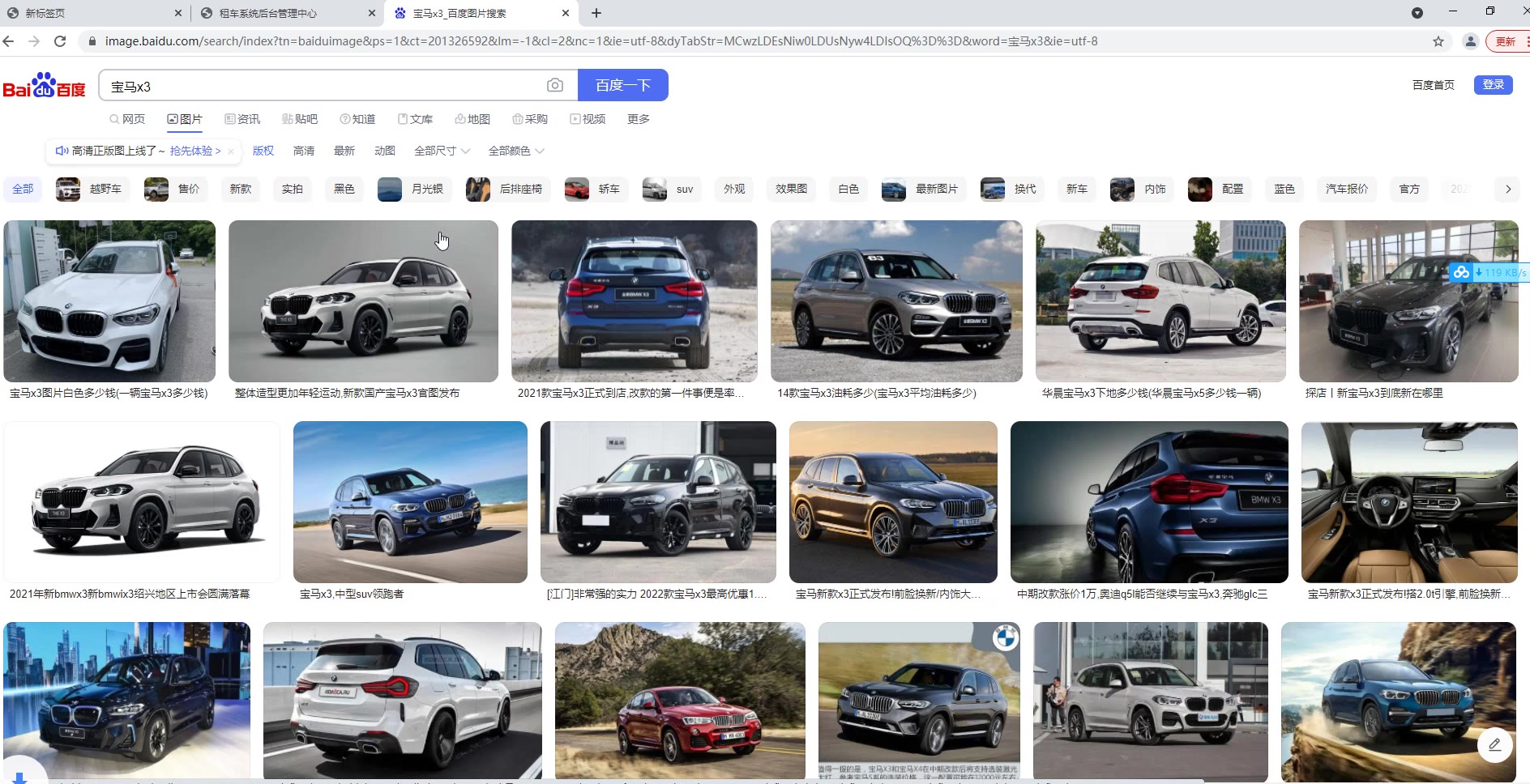Open the BMW interior dashboard thumbnail

click(x=1409, y=502)
